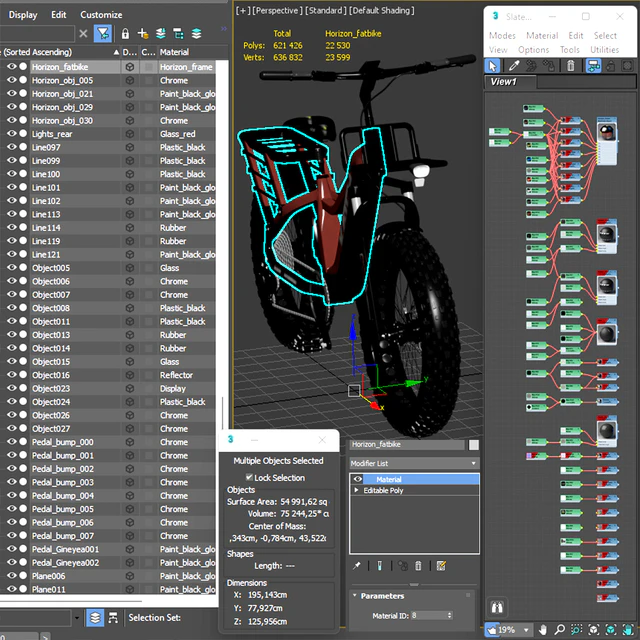
Task: Select Object015 in the scene list
Action: [x=51, y=362]
